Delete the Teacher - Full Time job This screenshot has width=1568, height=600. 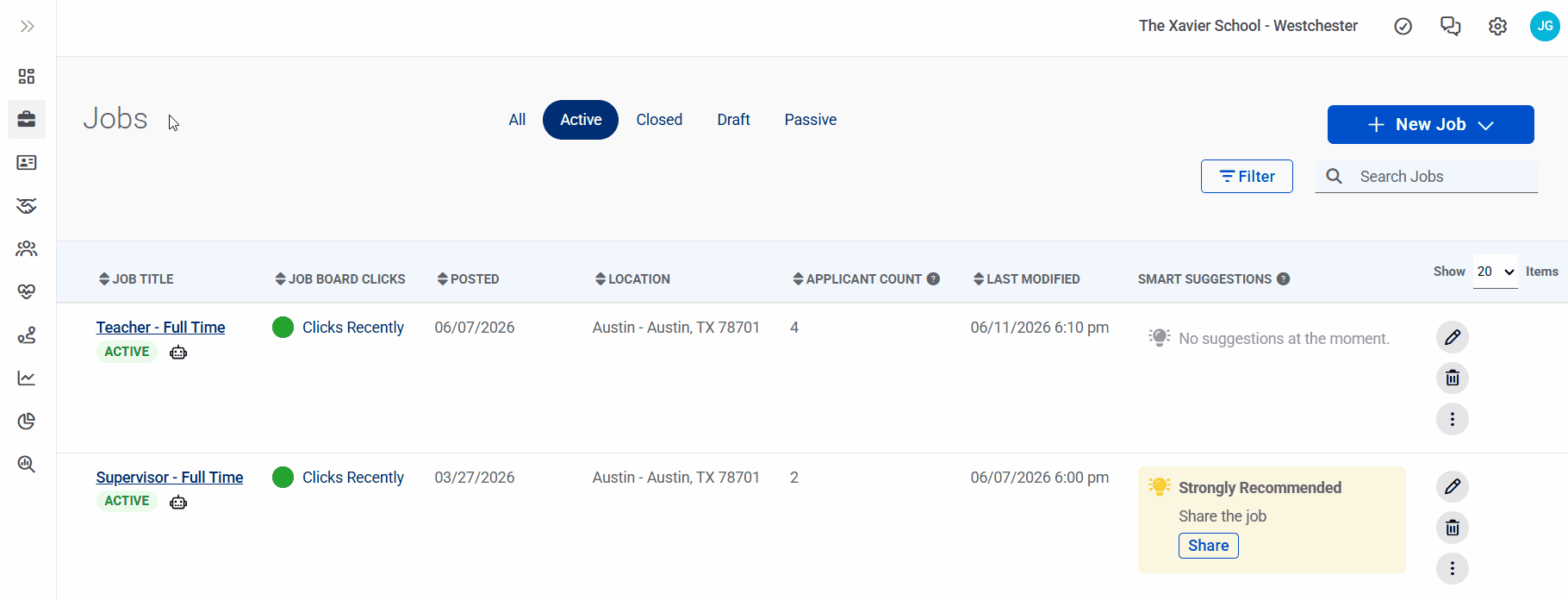pyautogui.click(x=1453, y=378)
